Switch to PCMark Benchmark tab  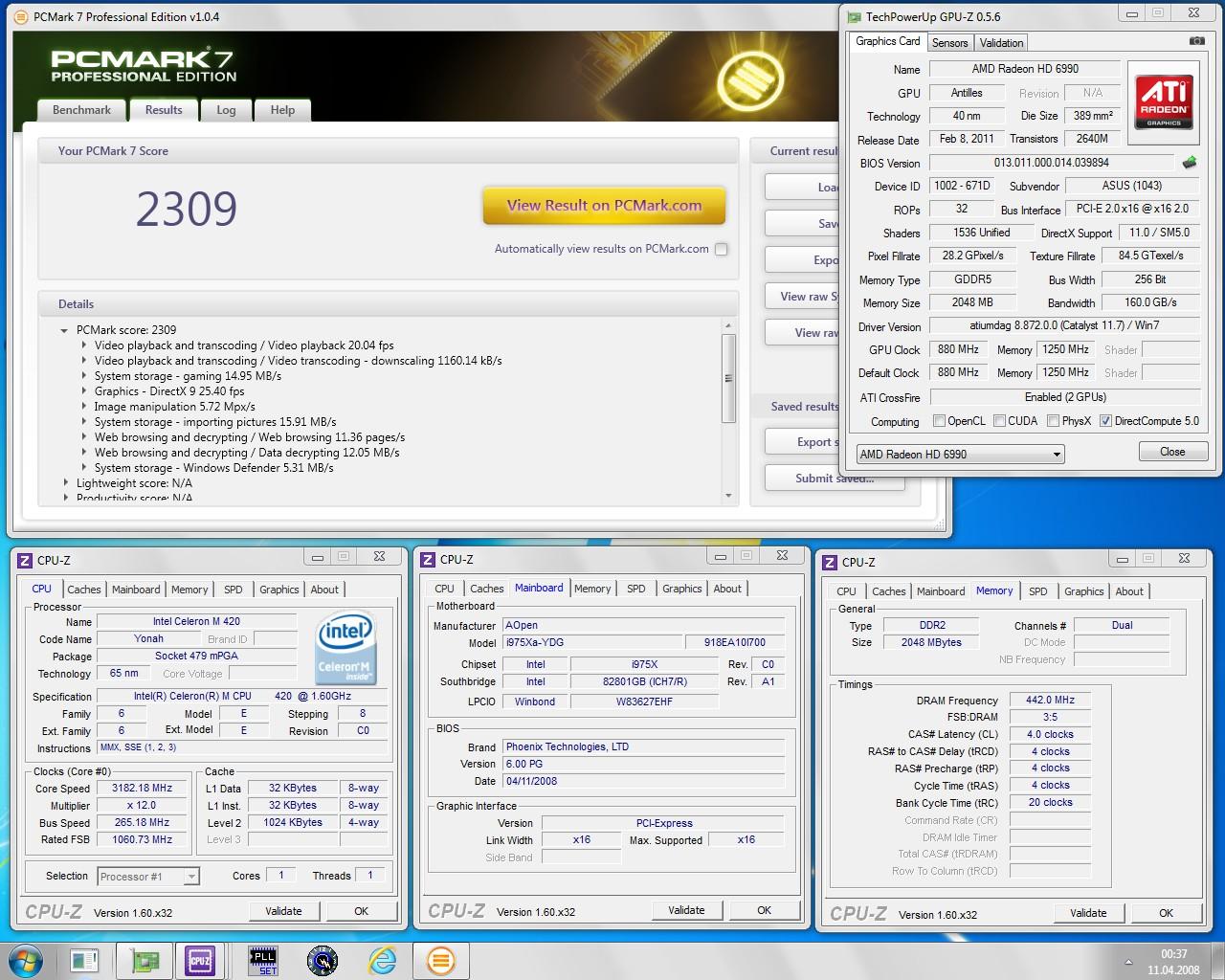(x=81, y=110)
